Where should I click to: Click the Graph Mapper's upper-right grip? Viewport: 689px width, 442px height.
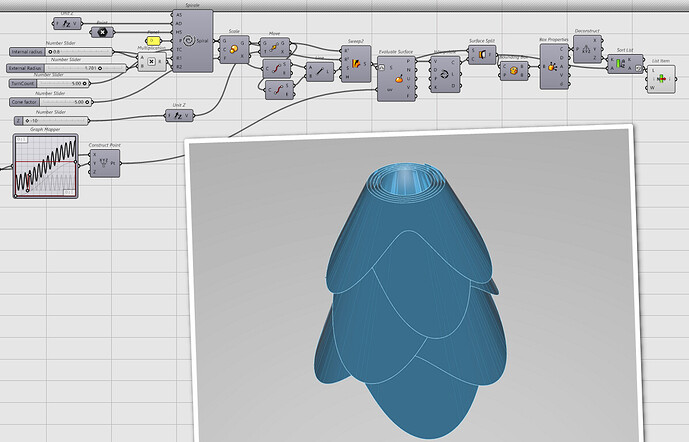tap(77, 162)
